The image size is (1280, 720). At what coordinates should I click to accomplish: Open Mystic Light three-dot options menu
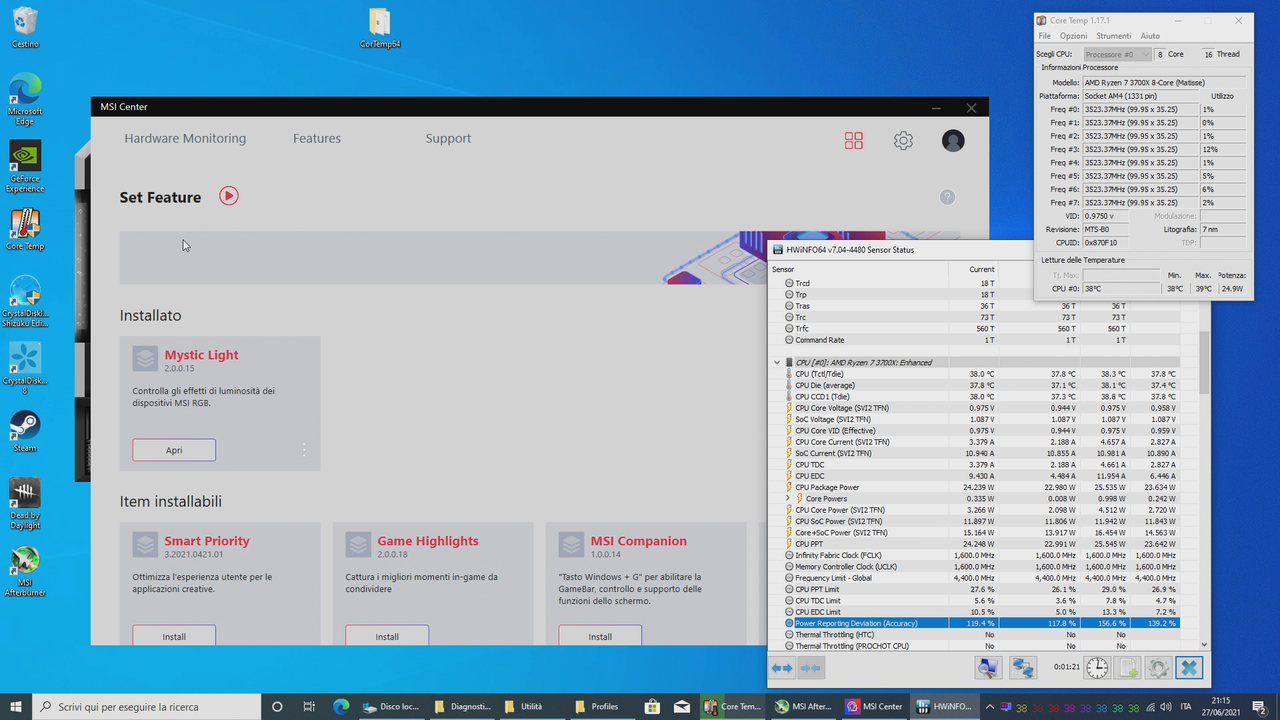pos(304,450)
